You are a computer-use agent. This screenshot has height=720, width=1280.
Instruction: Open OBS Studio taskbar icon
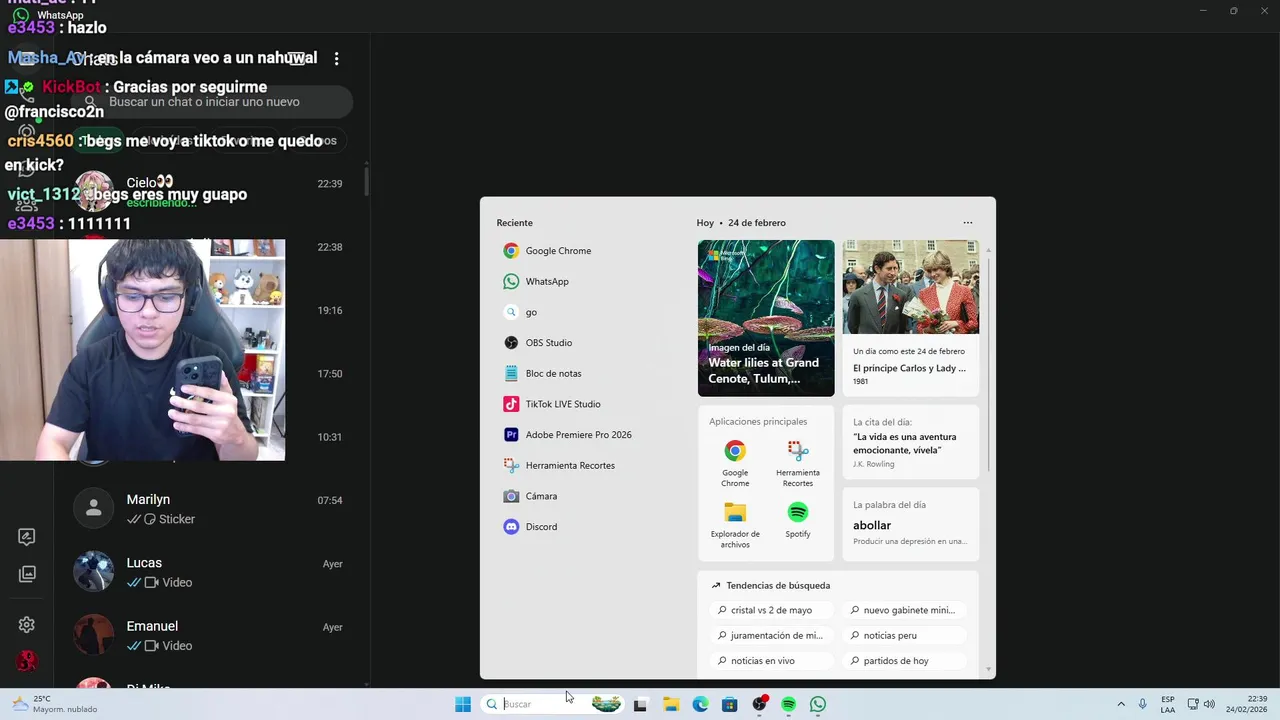click(759, 704)
